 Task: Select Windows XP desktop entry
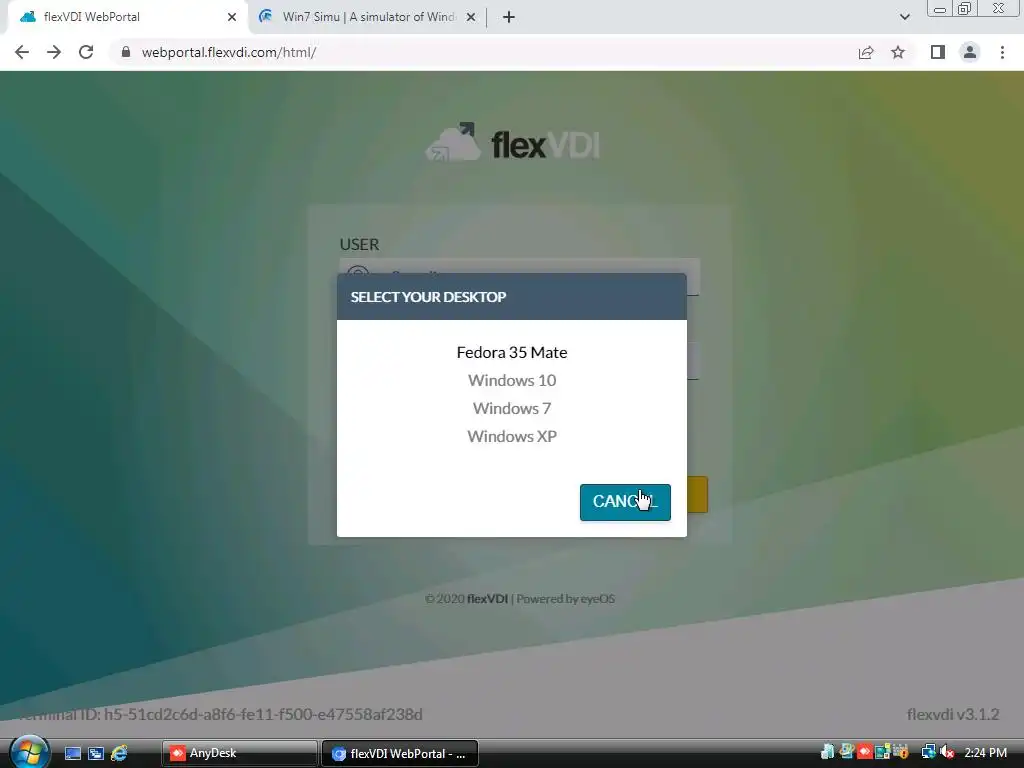[x=511, y=436]
